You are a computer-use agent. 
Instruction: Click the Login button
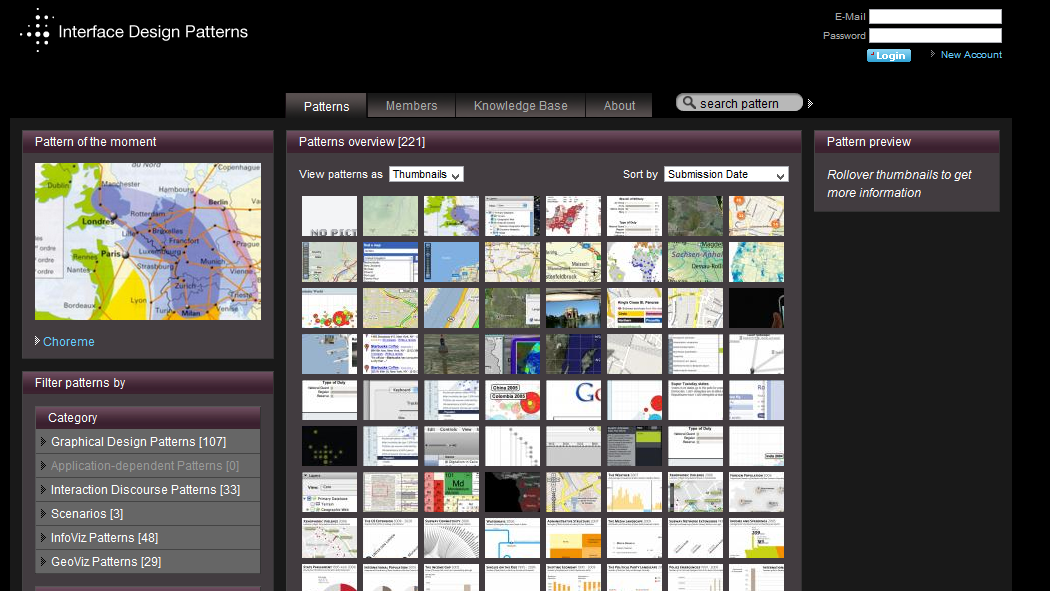[x=888, y=55]
